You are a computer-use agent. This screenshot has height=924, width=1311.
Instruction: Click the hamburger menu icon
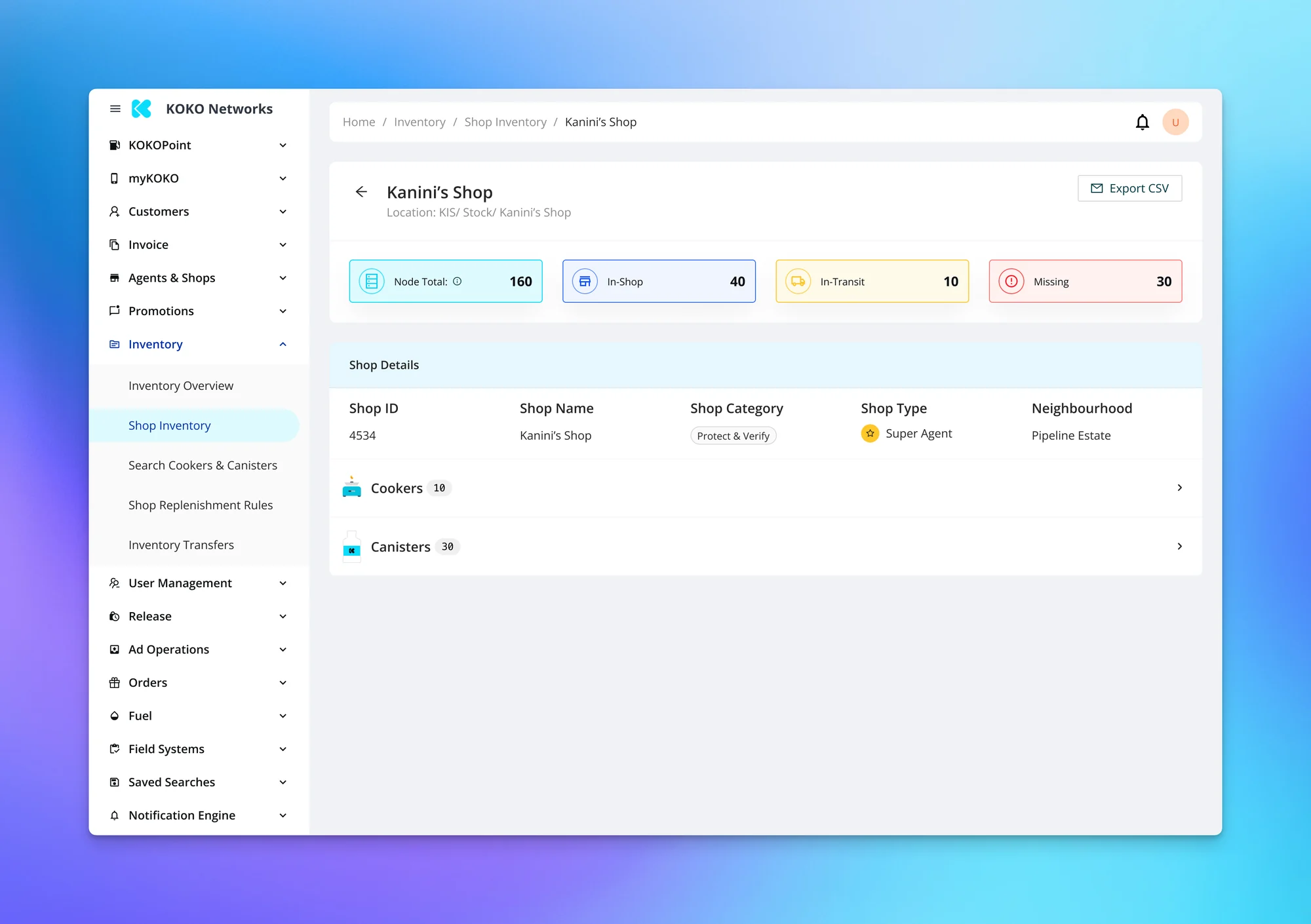(115, 109)
